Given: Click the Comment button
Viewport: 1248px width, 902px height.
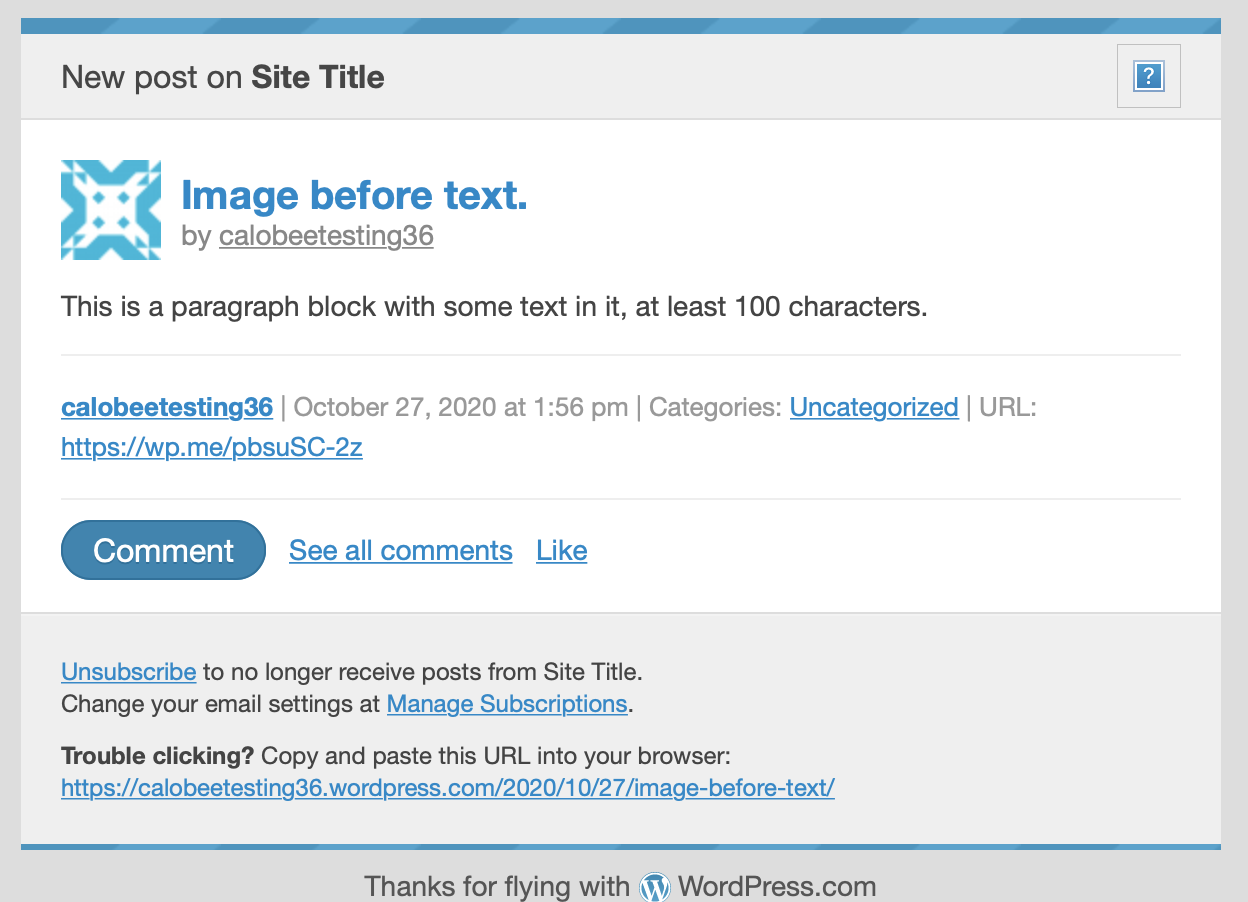Looking at the screenshot, I should pyautogui.click(x=163, y=549).
